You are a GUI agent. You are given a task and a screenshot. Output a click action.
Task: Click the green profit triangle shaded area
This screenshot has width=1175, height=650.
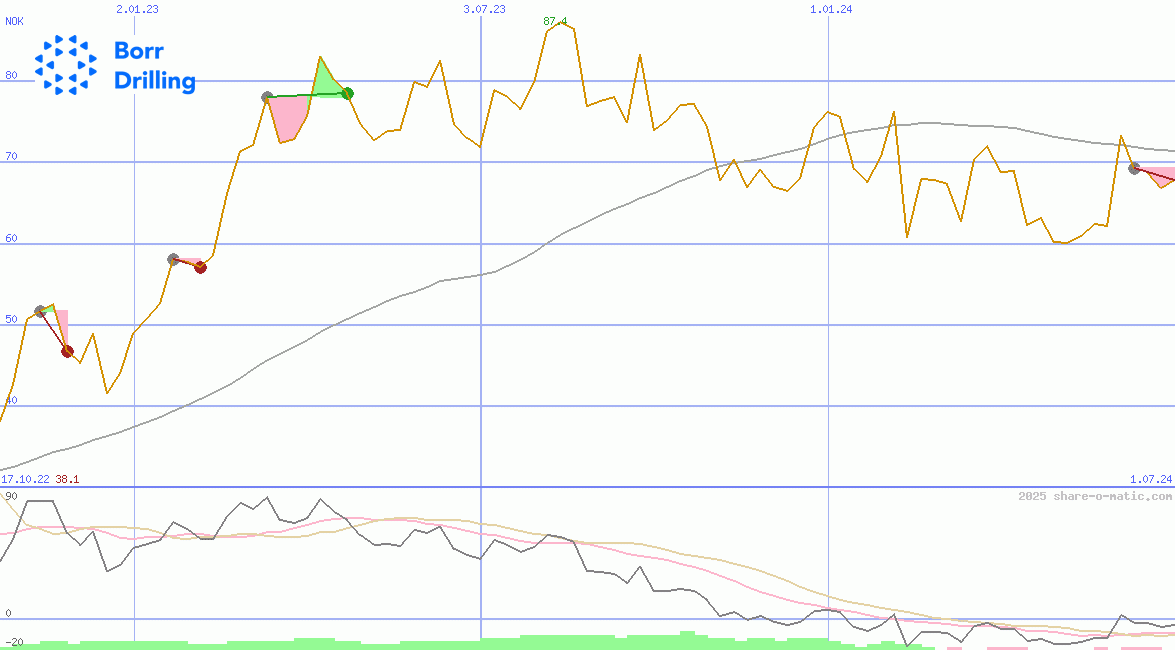click(325, 82)
